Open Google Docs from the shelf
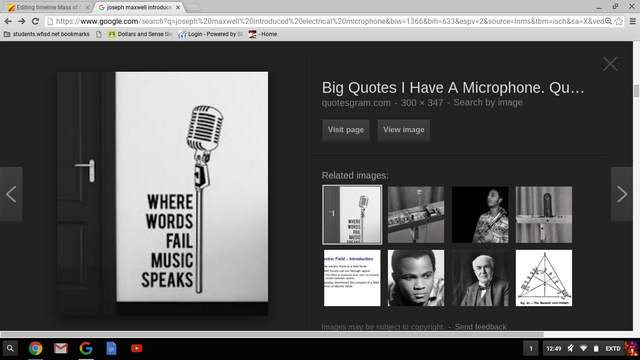This screenshot has width=640, height=360. pos(111,349)
